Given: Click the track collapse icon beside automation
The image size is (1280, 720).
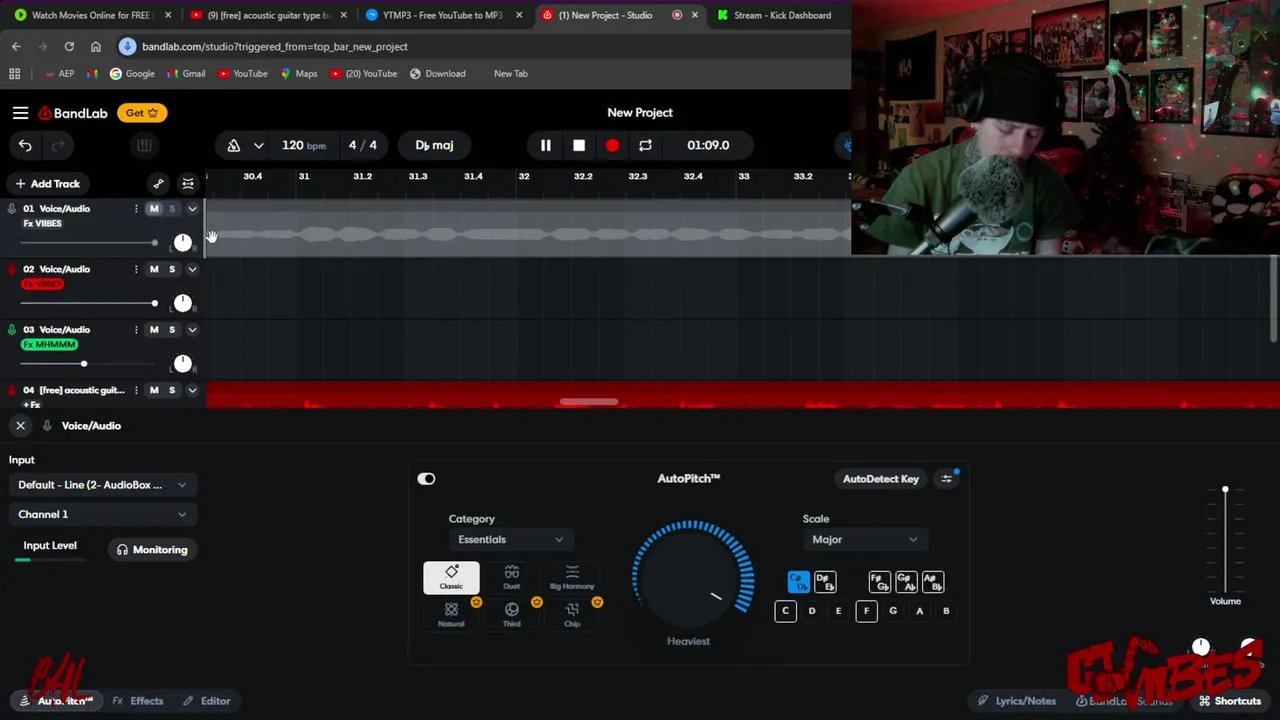Looking at the screenshot, I should click(x=188, y=184).
